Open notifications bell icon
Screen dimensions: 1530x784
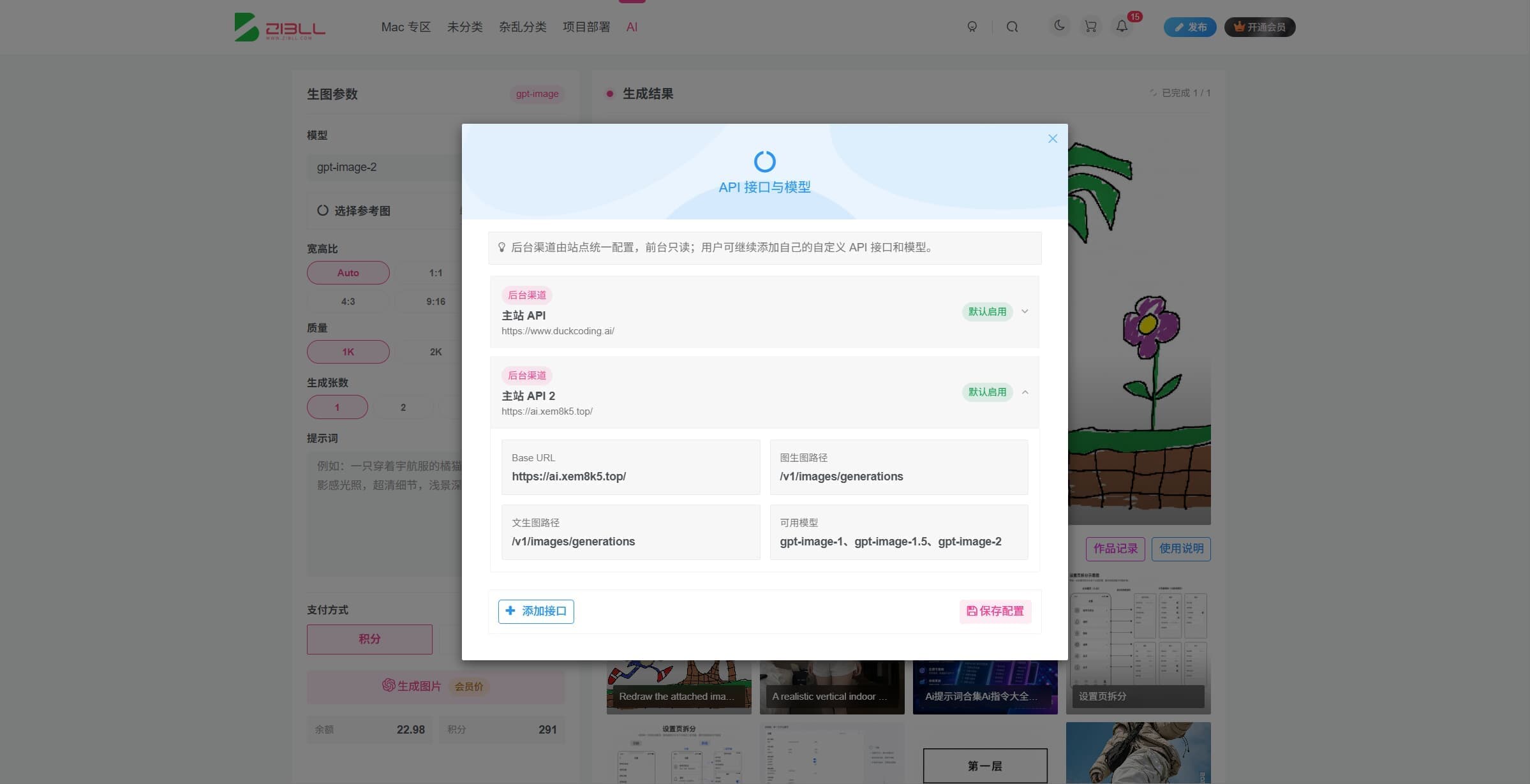click(x=1122, y=27)
